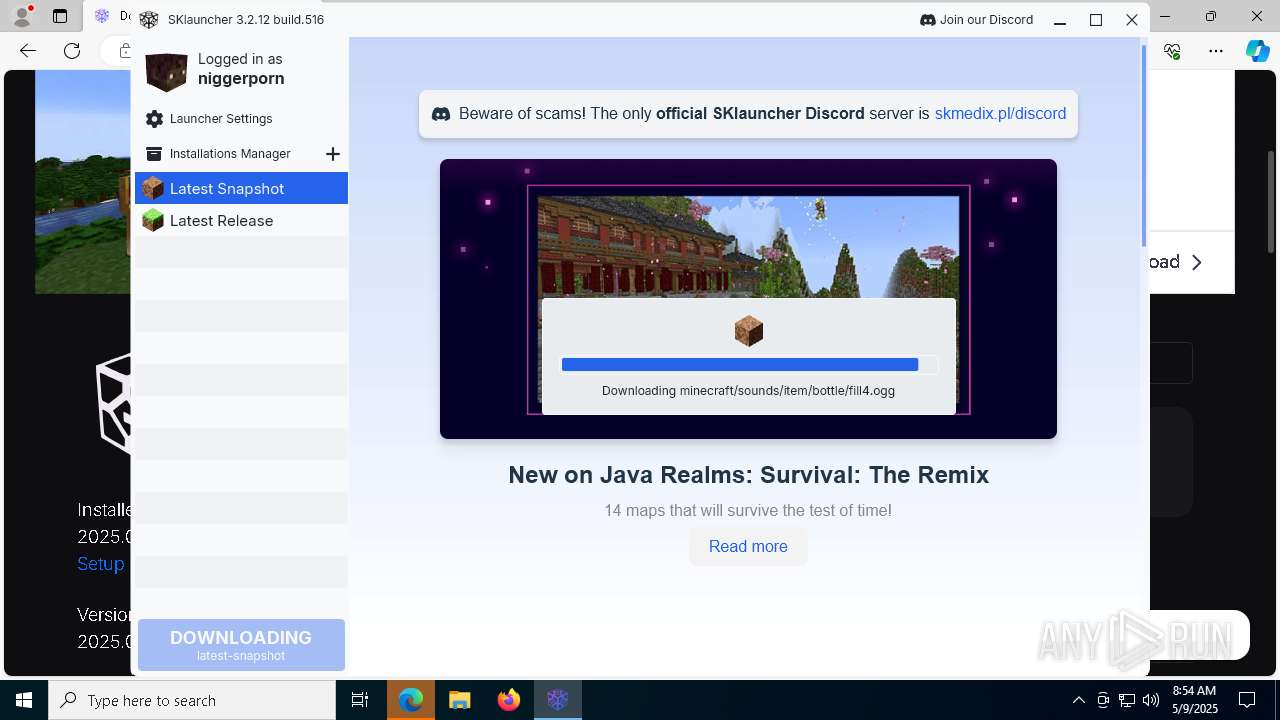Viewport: 1280px width, 720px height.
Task: Add new installation with plus icon
Action: 333,154
